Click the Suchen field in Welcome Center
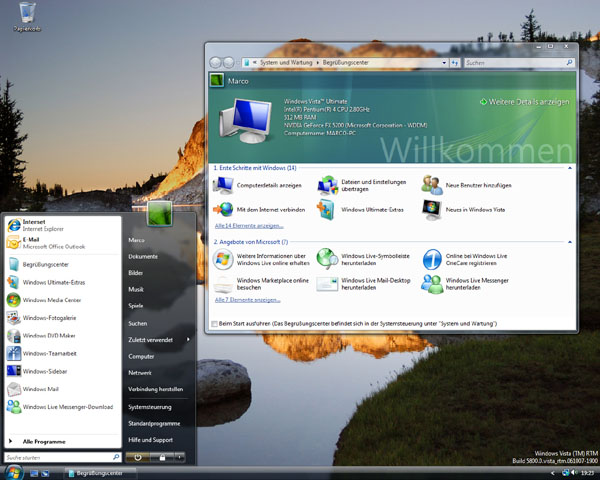 pos(519,63)
